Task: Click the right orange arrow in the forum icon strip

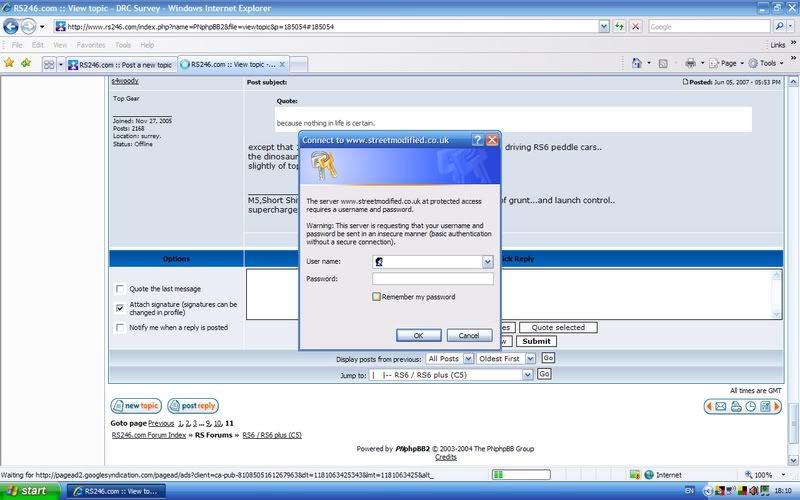Action: coord(777,406)
